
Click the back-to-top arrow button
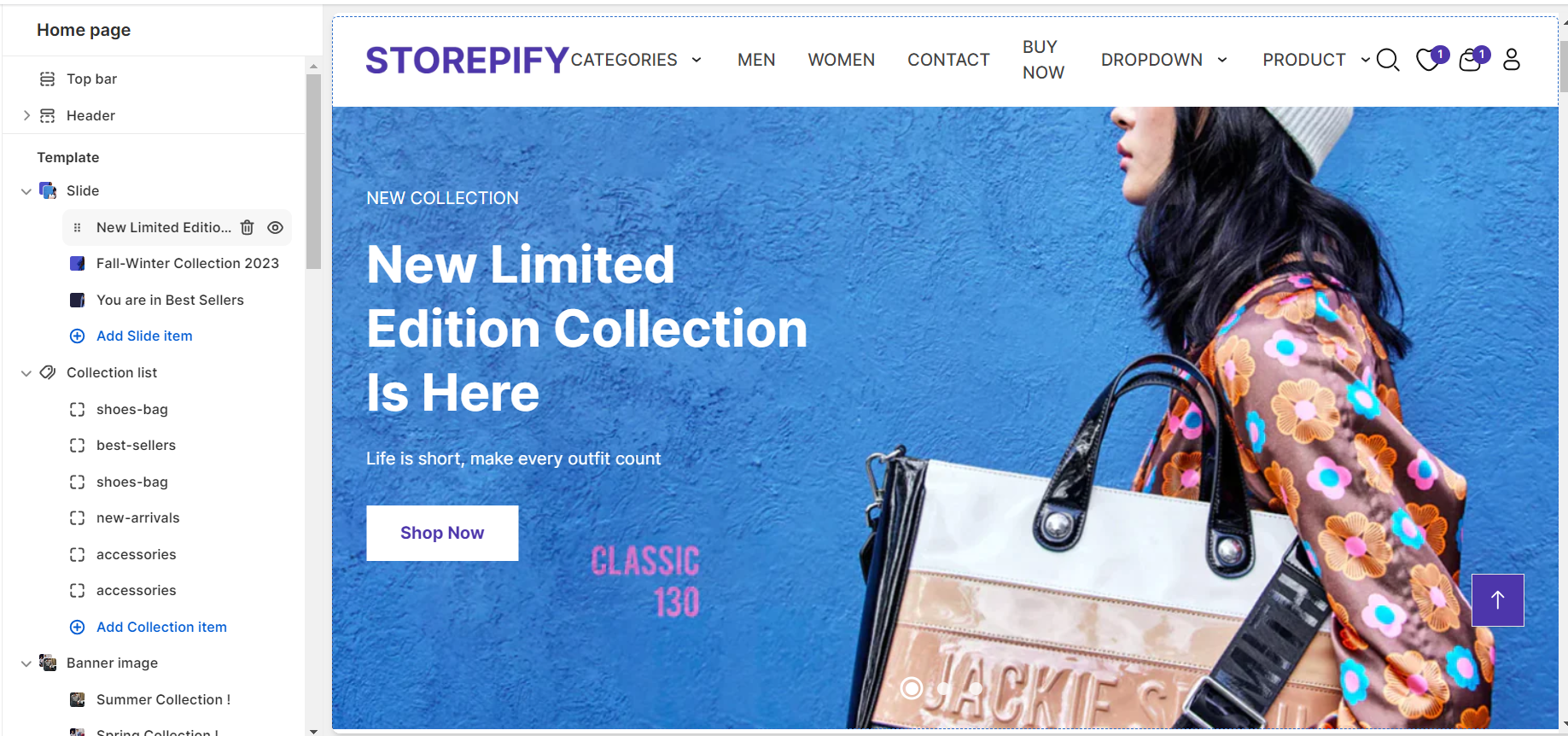[1498, 600]
